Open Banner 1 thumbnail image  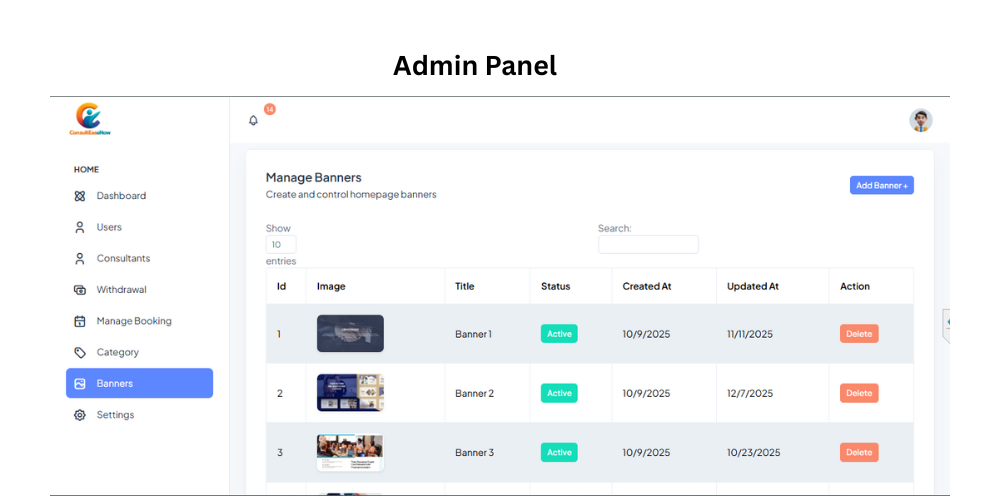click(350, 334)
